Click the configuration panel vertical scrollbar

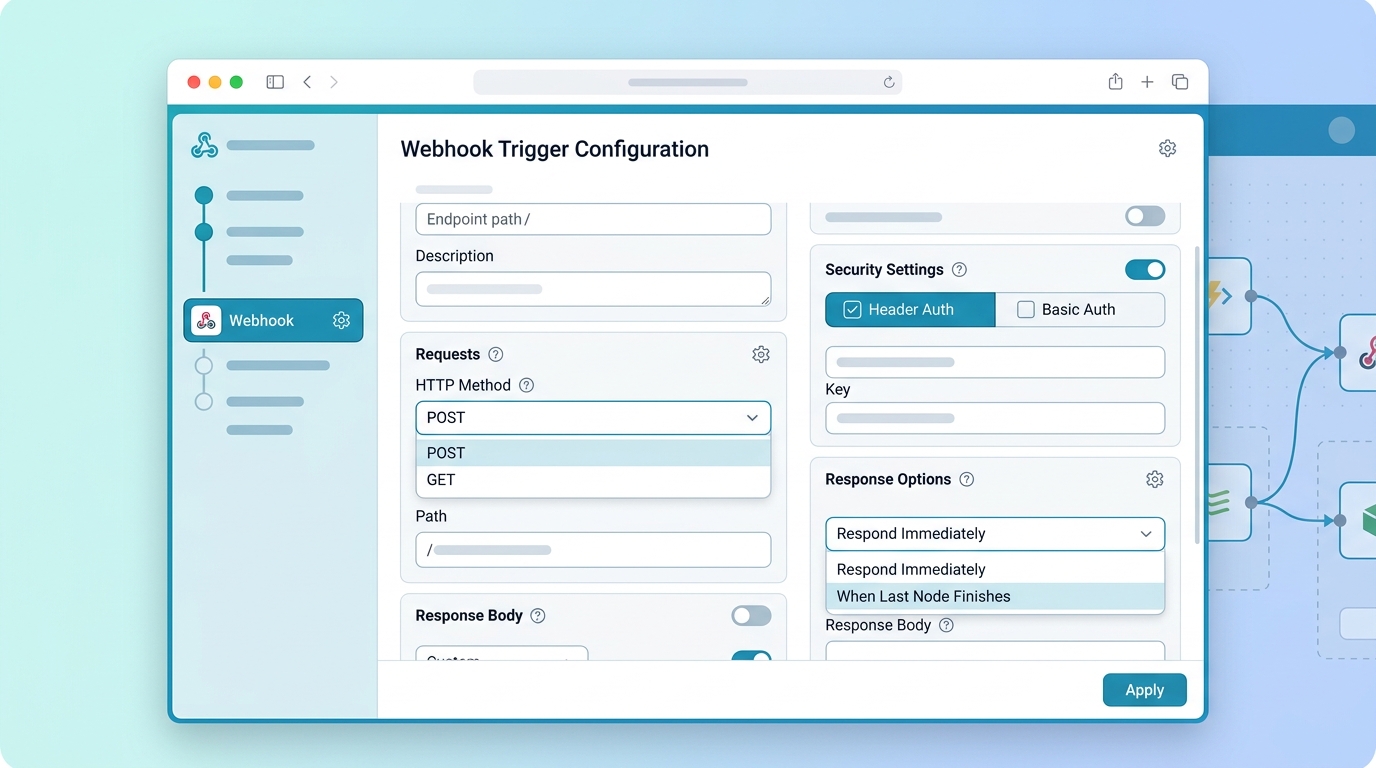(x=1197, y=395)
